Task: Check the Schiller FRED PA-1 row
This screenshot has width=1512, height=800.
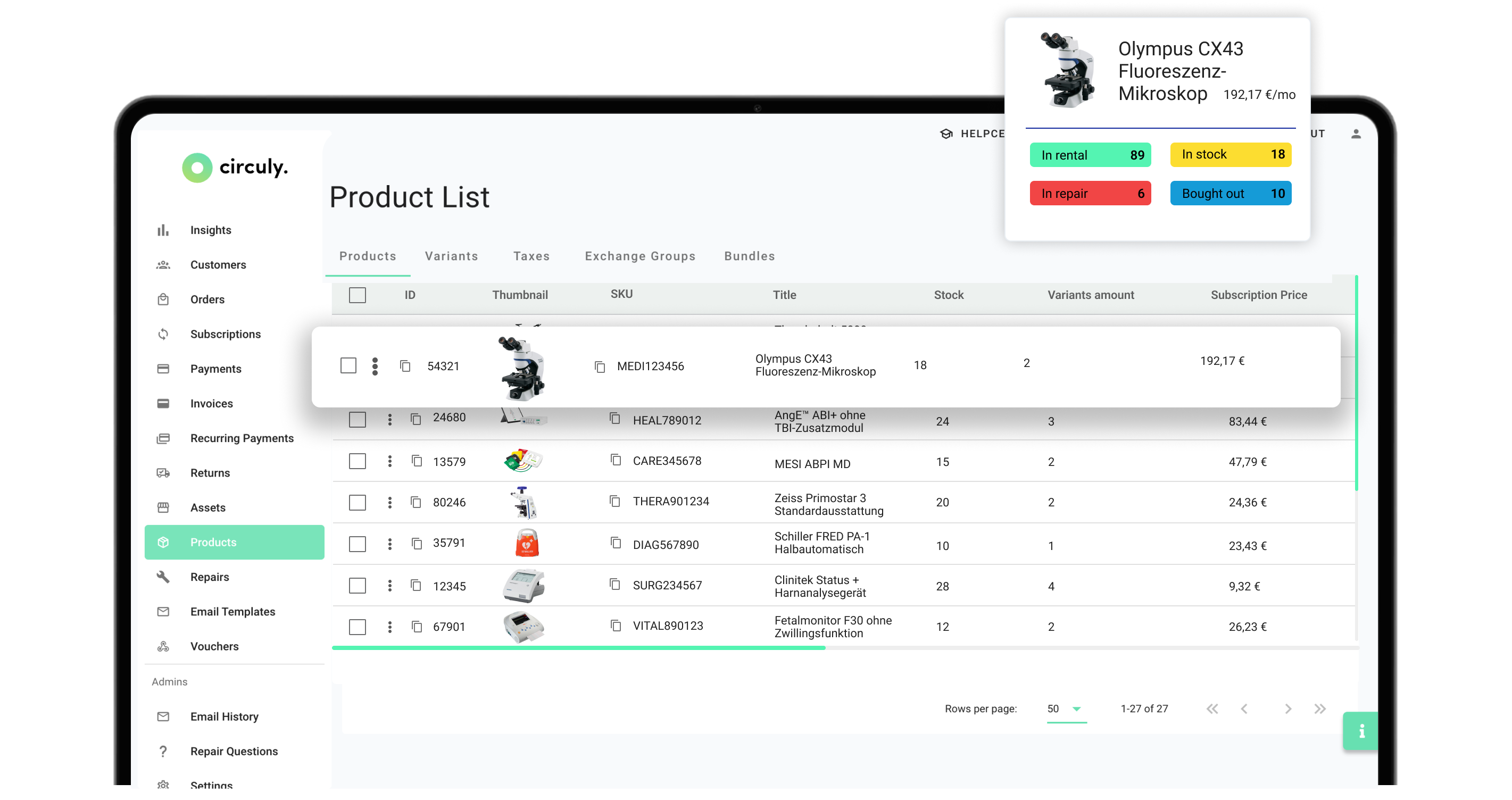Action: point(358,544)
